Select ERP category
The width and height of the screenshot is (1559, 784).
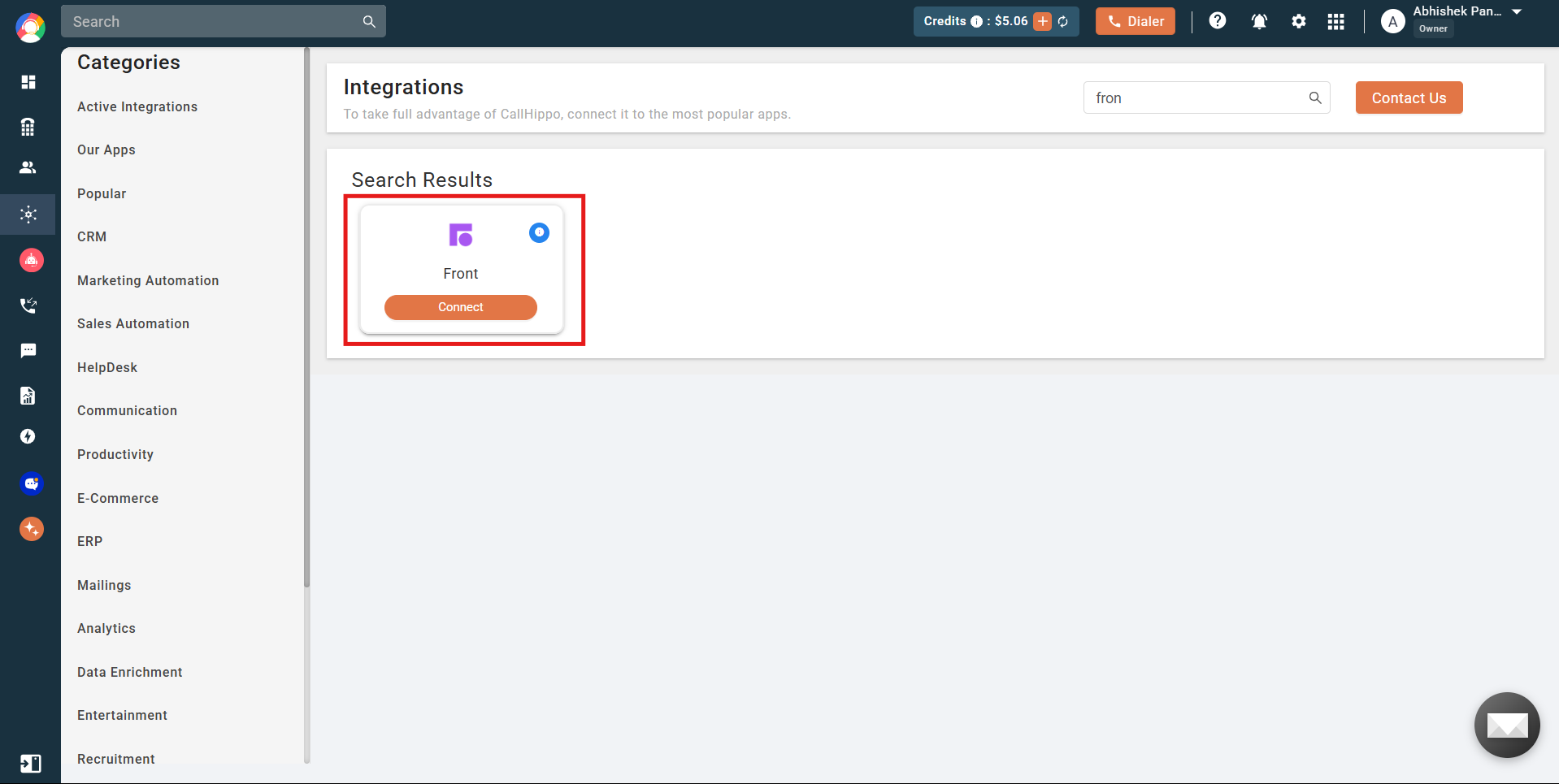[89, 541]
